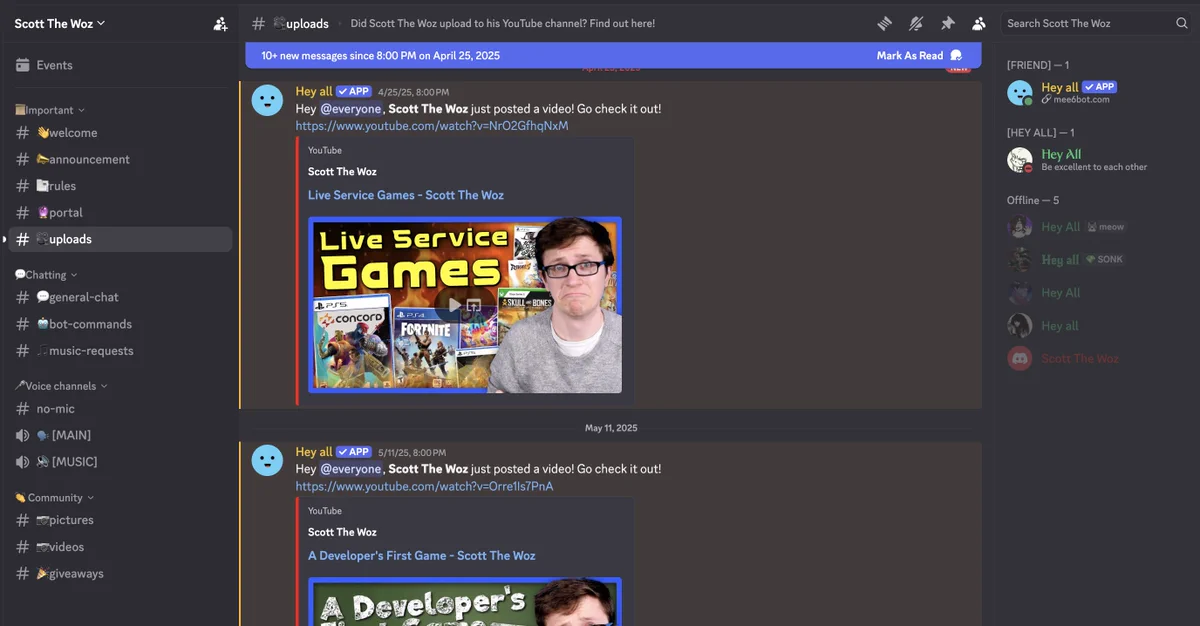
Task: Open the welcome channel
Action: tap(120, 133)
